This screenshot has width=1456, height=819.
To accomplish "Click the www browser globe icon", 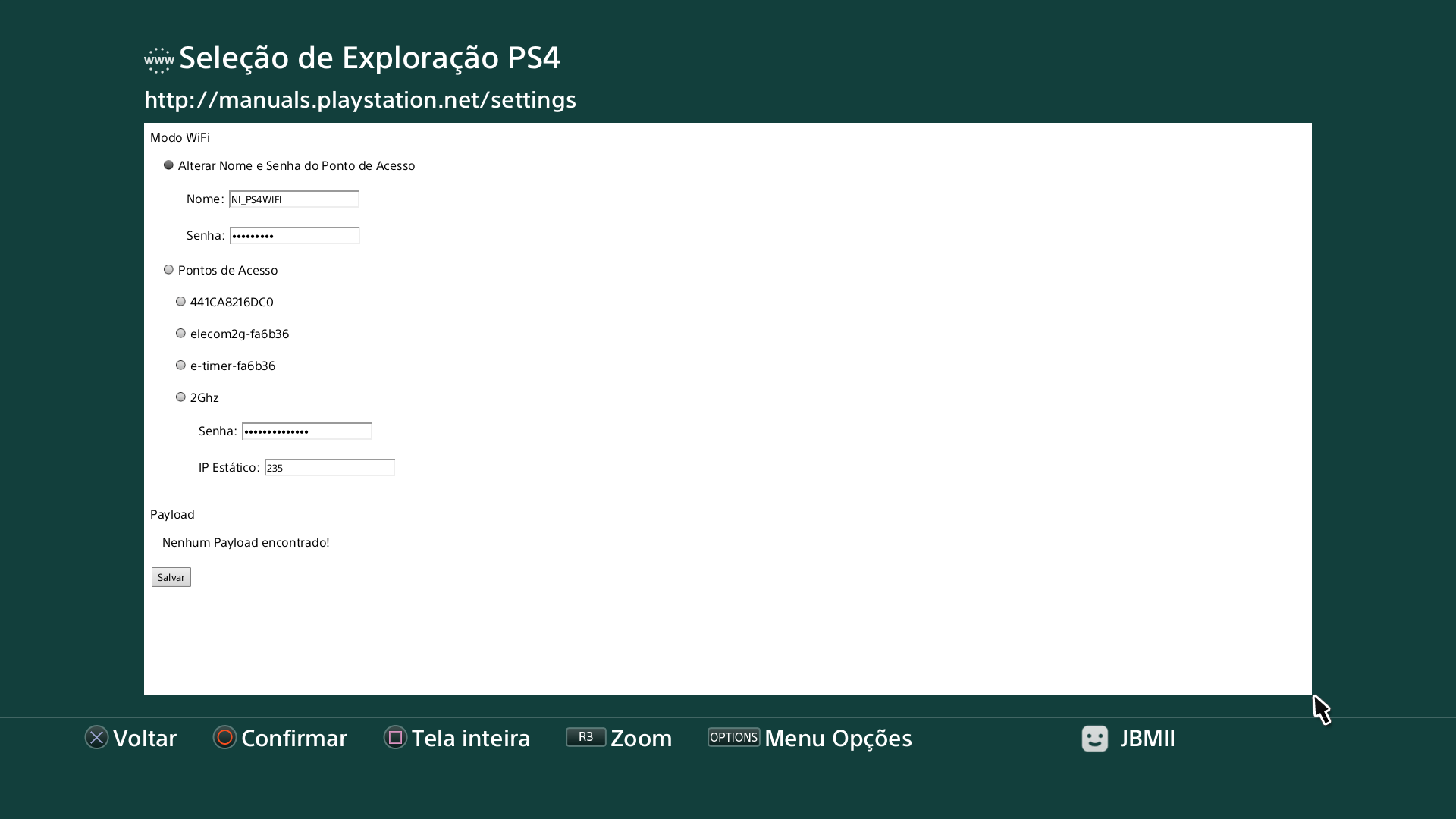I will coord(159,60).
